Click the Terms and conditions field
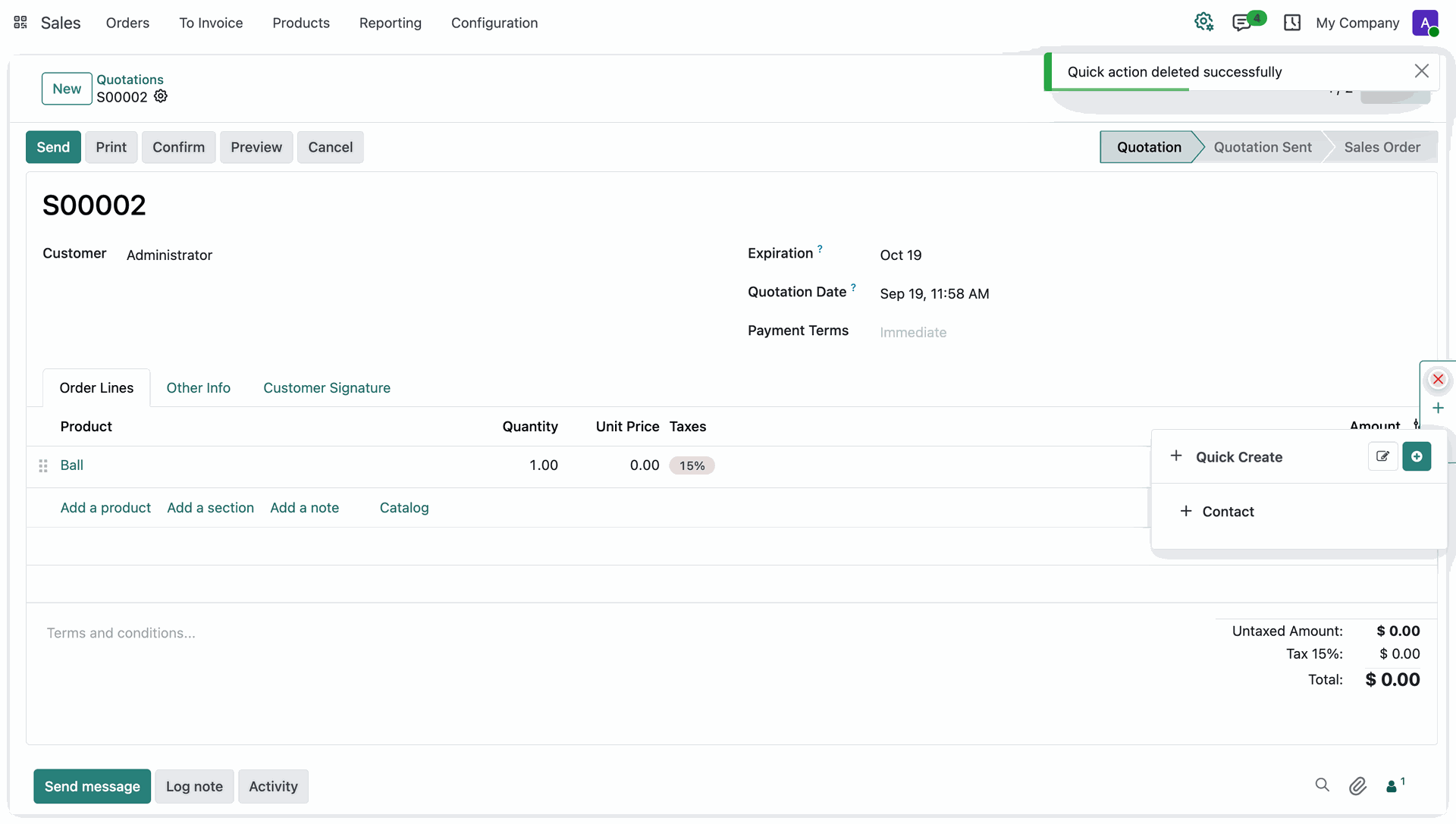The height and width of the screenshot is (824, 1456). (121, 633)
